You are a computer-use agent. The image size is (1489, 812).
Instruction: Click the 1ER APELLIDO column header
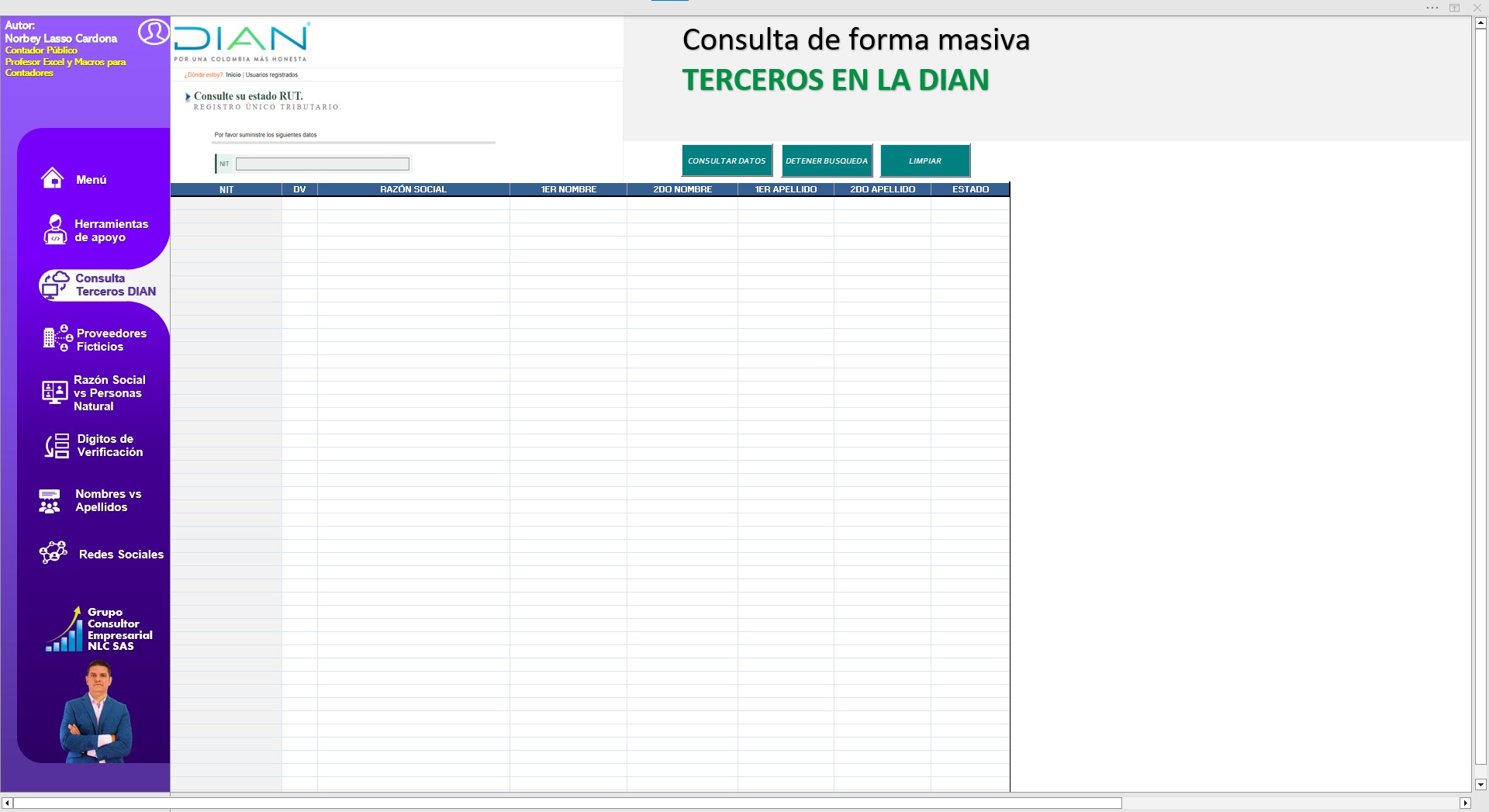click(786, 189)
